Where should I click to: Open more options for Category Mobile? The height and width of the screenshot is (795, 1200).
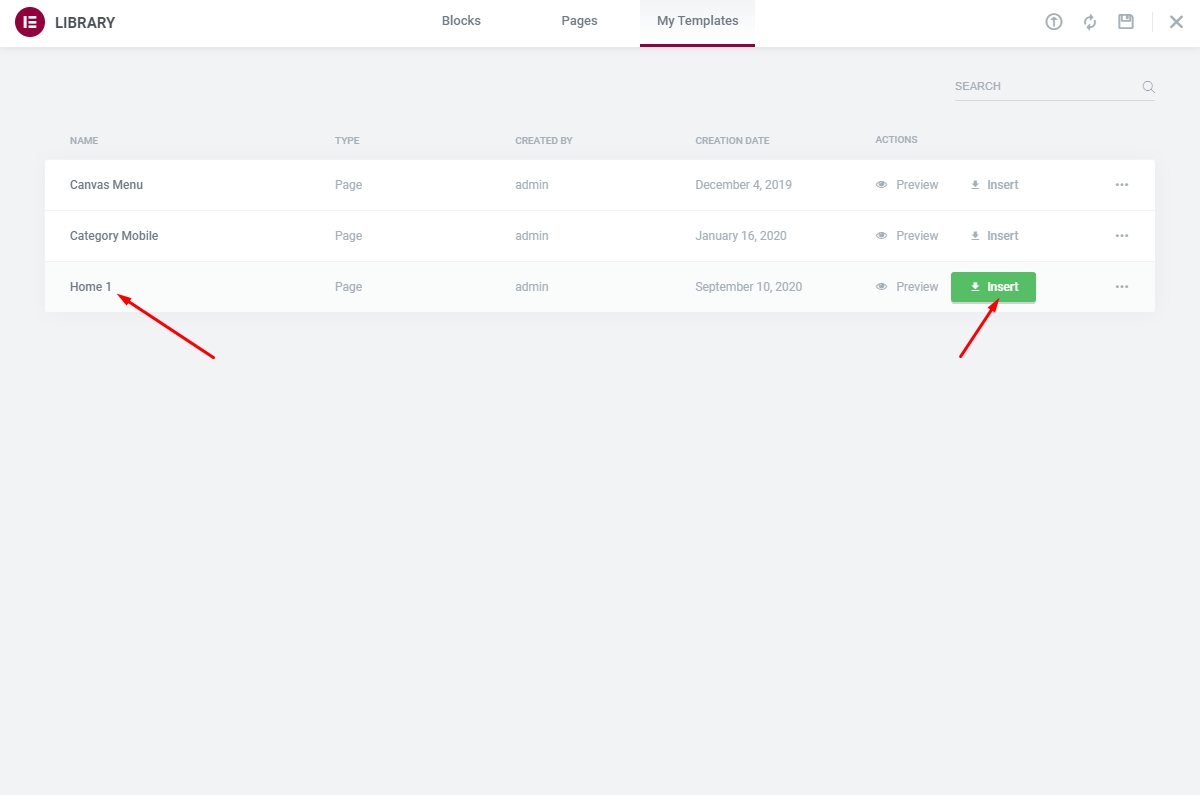coord(1122,236)
